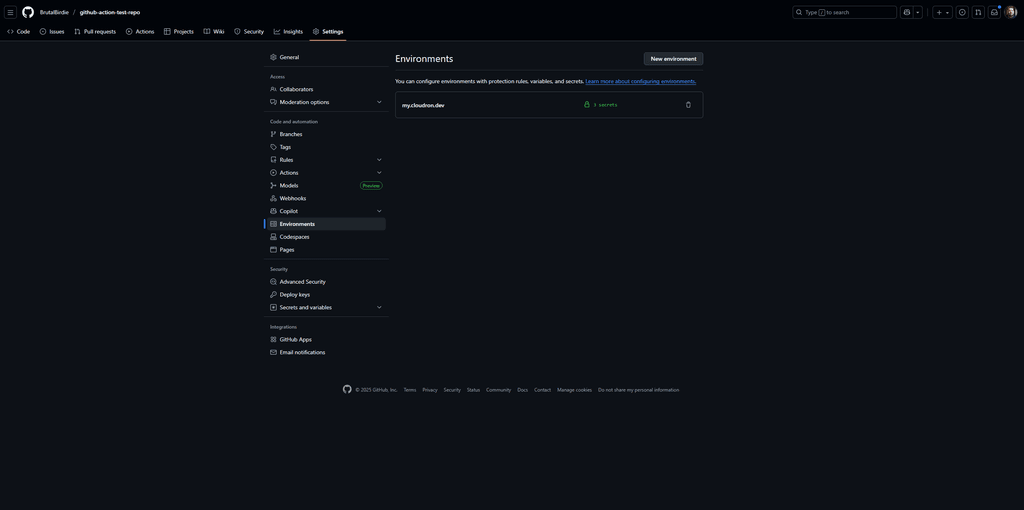Select Webhooks in the settings sidebar
This screenshot has width=1024, height=510.
point(293,198)
